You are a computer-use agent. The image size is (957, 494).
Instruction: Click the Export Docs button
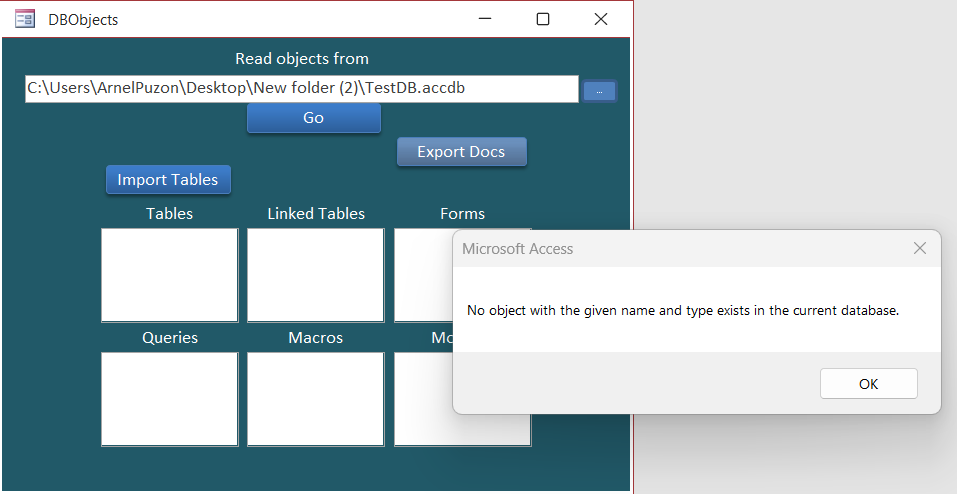tap(461, 152)
